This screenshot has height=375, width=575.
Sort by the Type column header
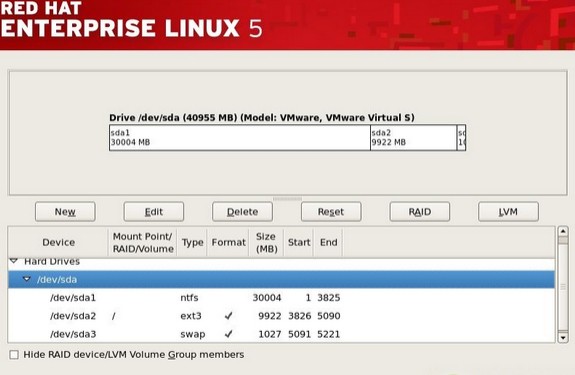tap(192, 242)
